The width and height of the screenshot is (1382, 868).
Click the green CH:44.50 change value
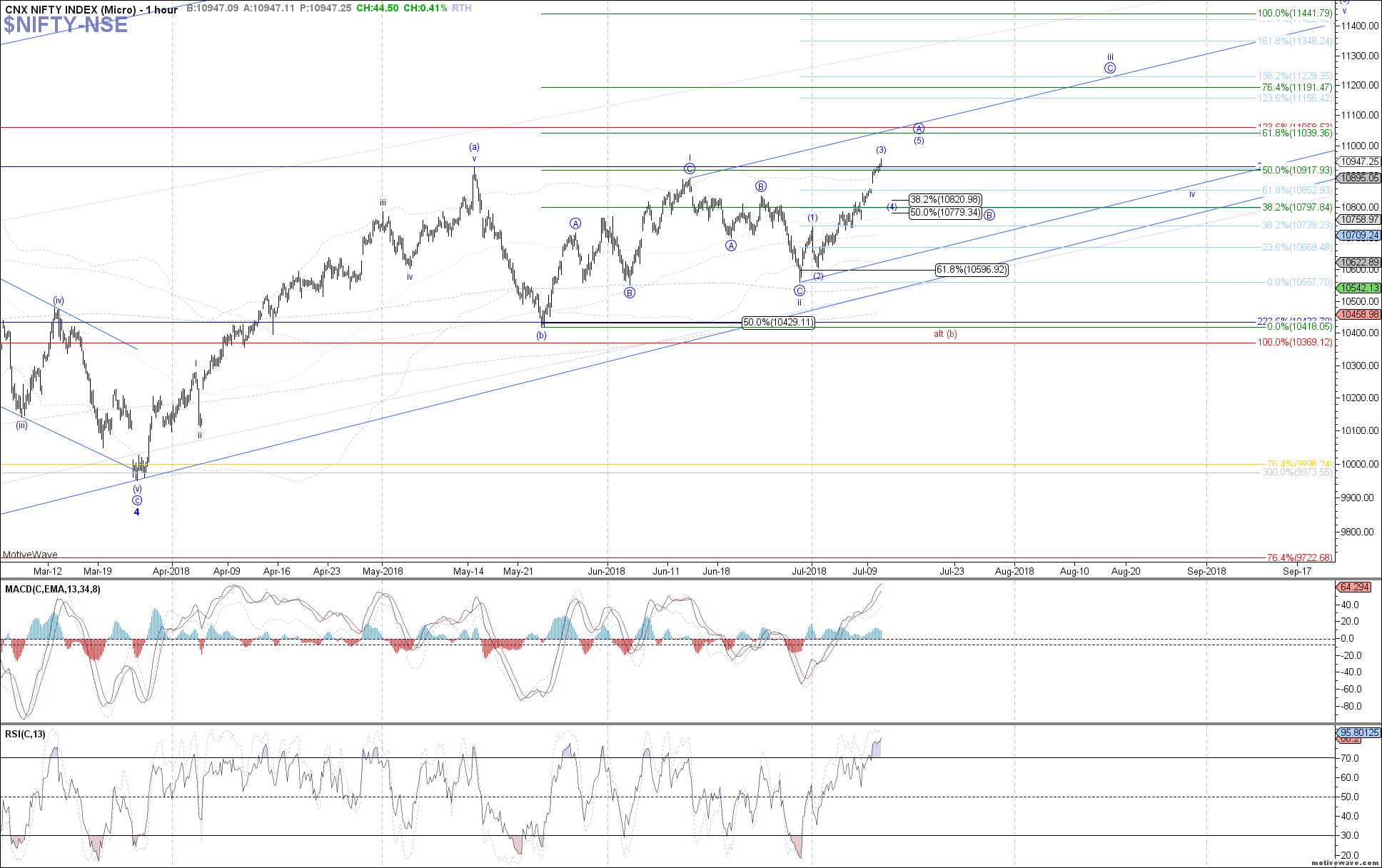pyautogui.click(x=378, y=8)
